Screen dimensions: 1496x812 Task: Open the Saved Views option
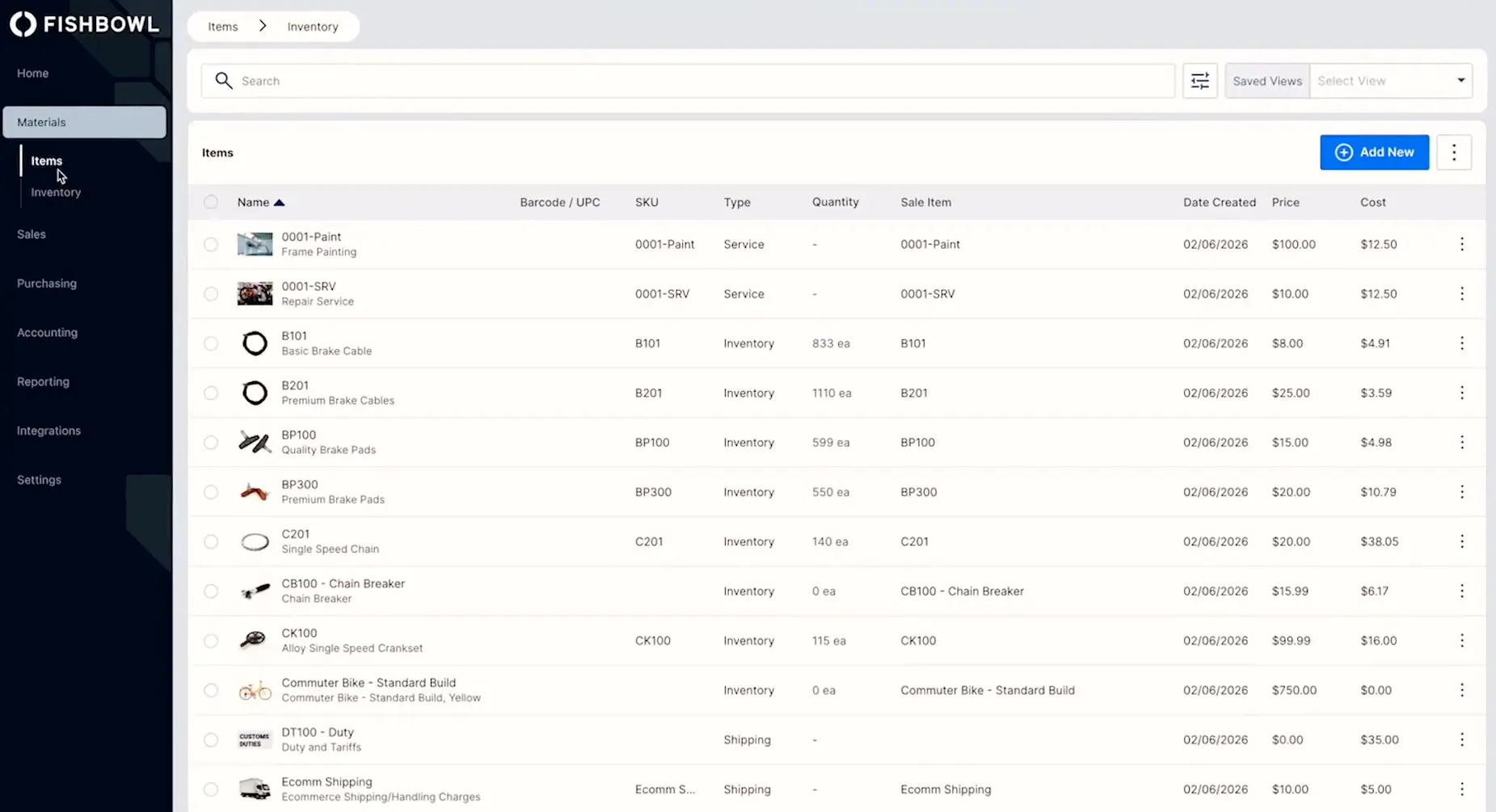(x=1266, y=81)
